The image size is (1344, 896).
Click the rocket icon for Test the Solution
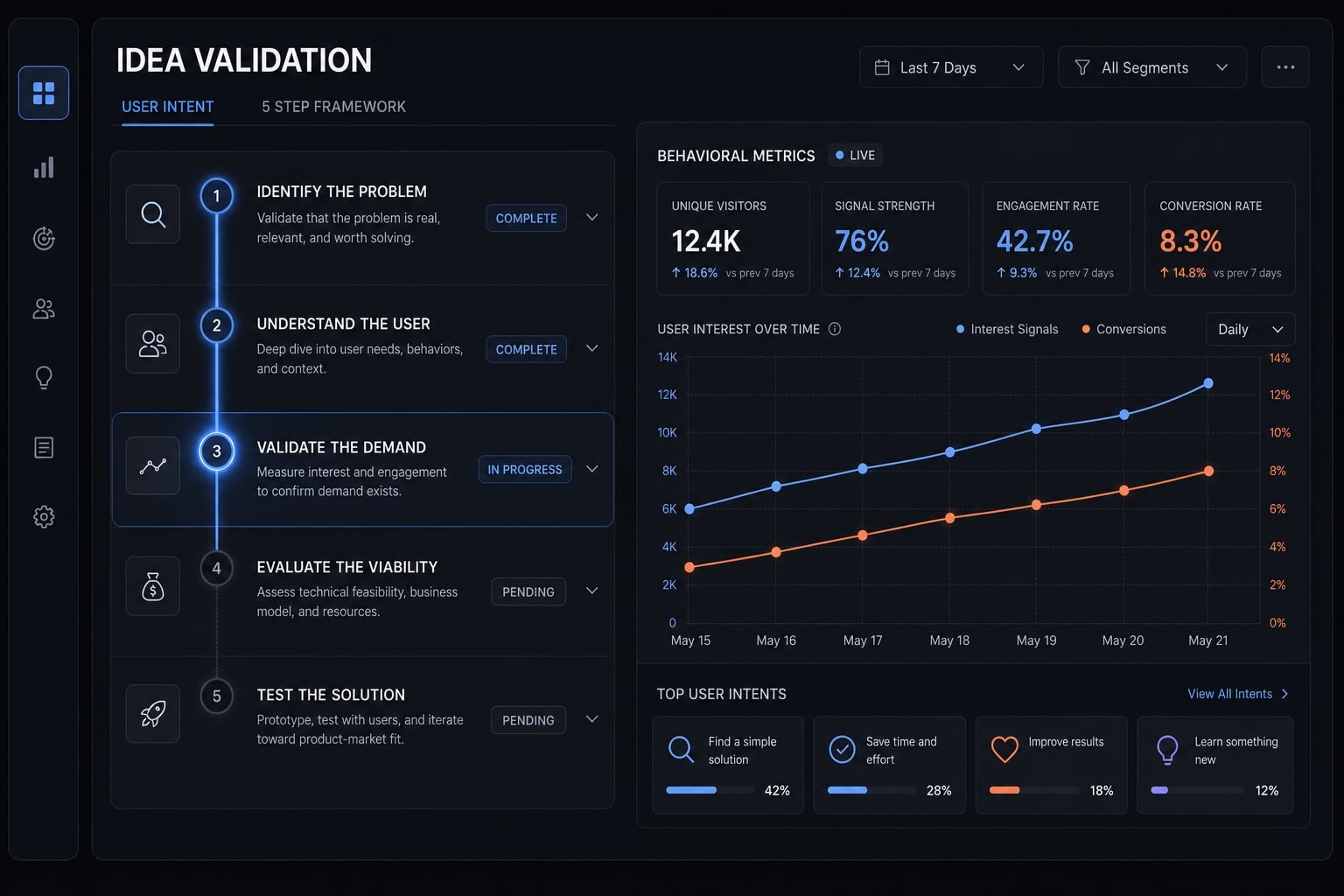pyautogui.click(x=153, y=714)
